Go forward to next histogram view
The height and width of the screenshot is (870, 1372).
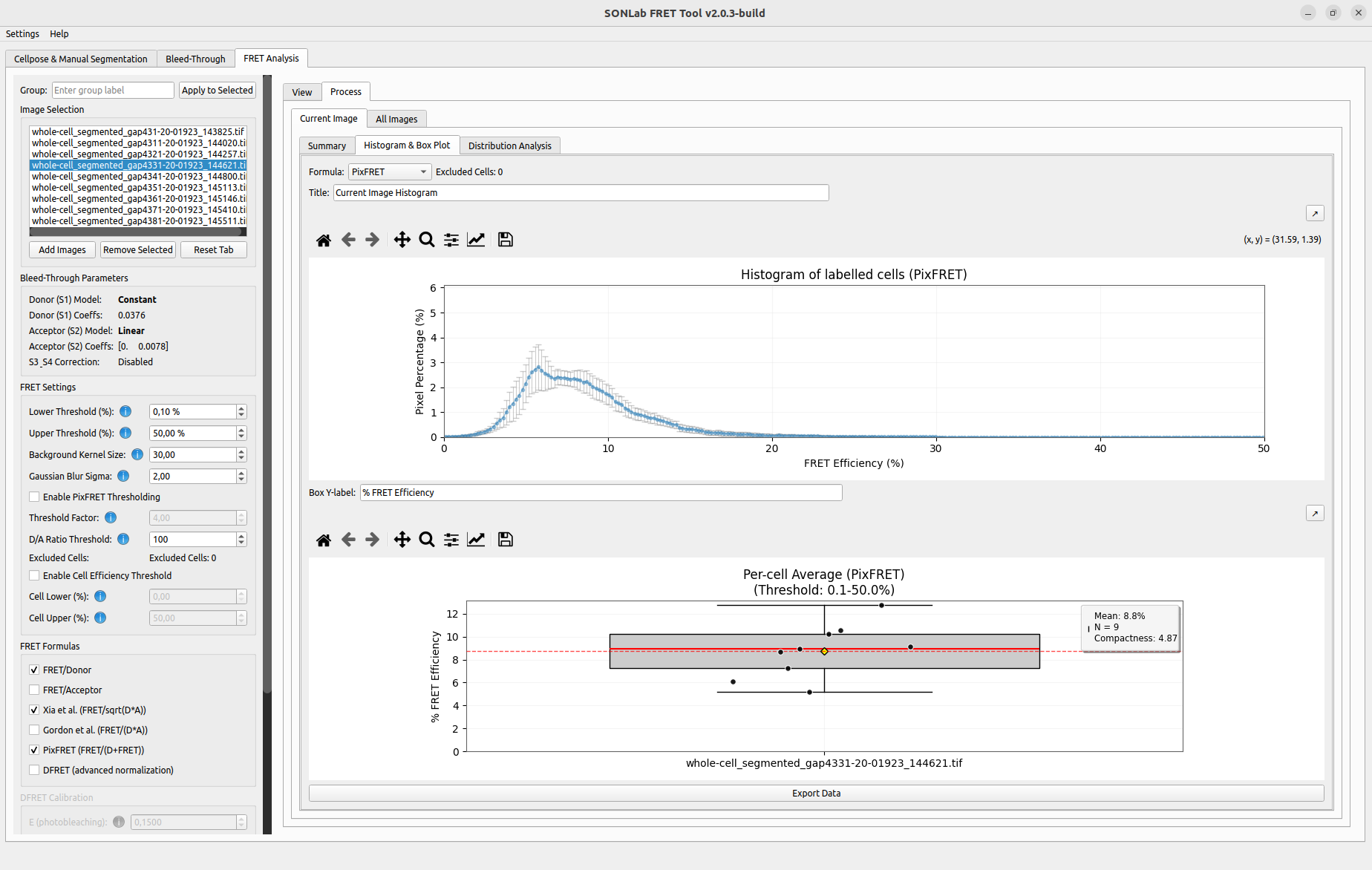coord(373,240)
